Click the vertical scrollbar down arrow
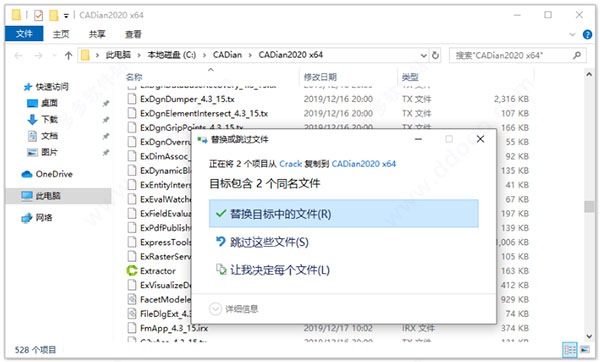The width and height of the screenshot is (600, 362). pos(589,336)
